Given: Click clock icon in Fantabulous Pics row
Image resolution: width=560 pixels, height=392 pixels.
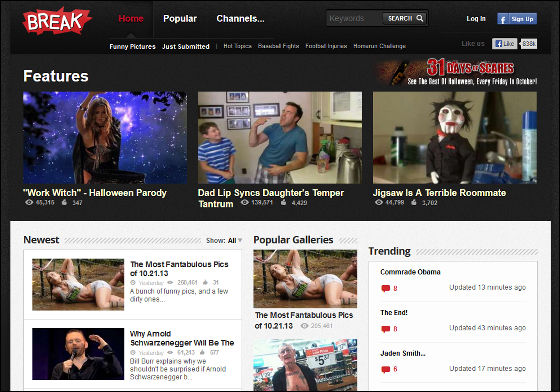Looking at the screenshot, I should point(133,282).
